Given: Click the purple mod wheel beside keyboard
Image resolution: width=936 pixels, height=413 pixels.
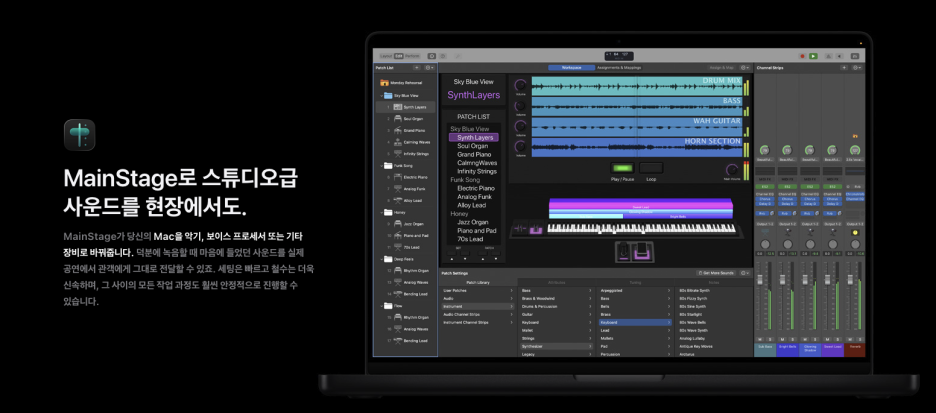Looking at the screenshot, I should pyautogui.click(x=536, y=229).
